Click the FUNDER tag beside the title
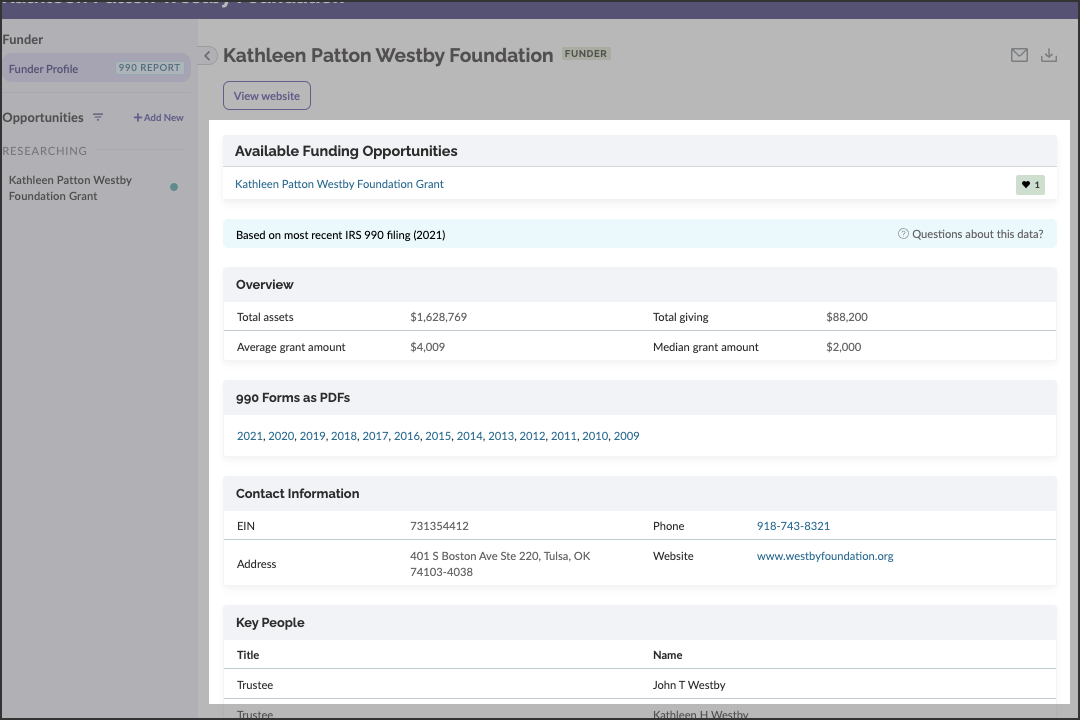Image resolution: width=1080 pixels, height=720 pixels. [586, 54]
